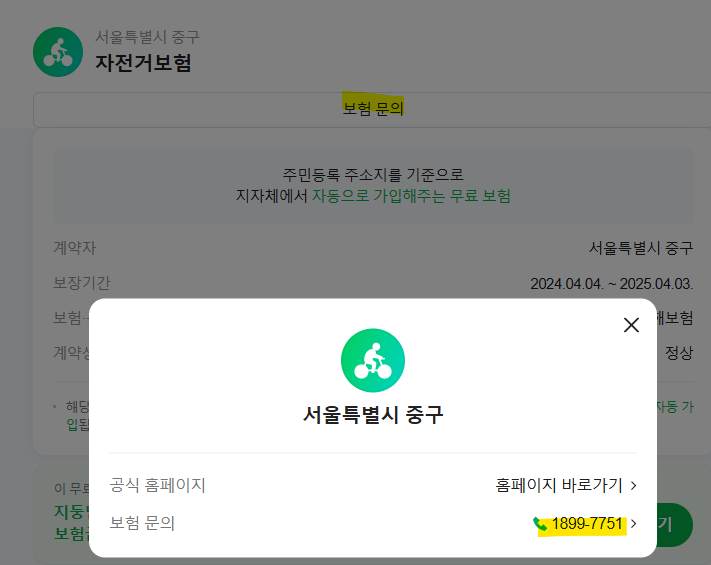Call the insurance inquiry number 1899-7751
This screenshot has width=711, height=565.
click(x=587, y=524)
